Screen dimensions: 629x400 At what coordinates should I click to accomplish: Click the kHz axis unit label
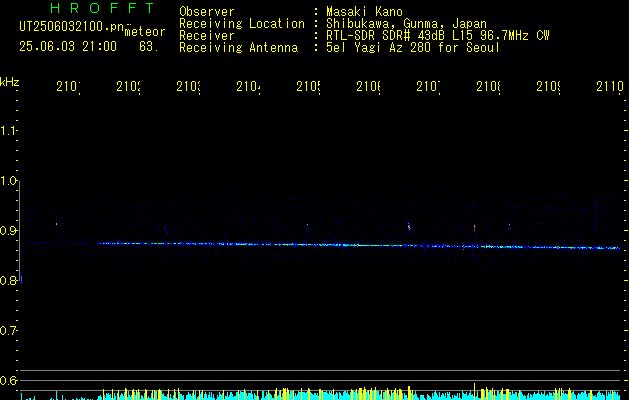10,82
